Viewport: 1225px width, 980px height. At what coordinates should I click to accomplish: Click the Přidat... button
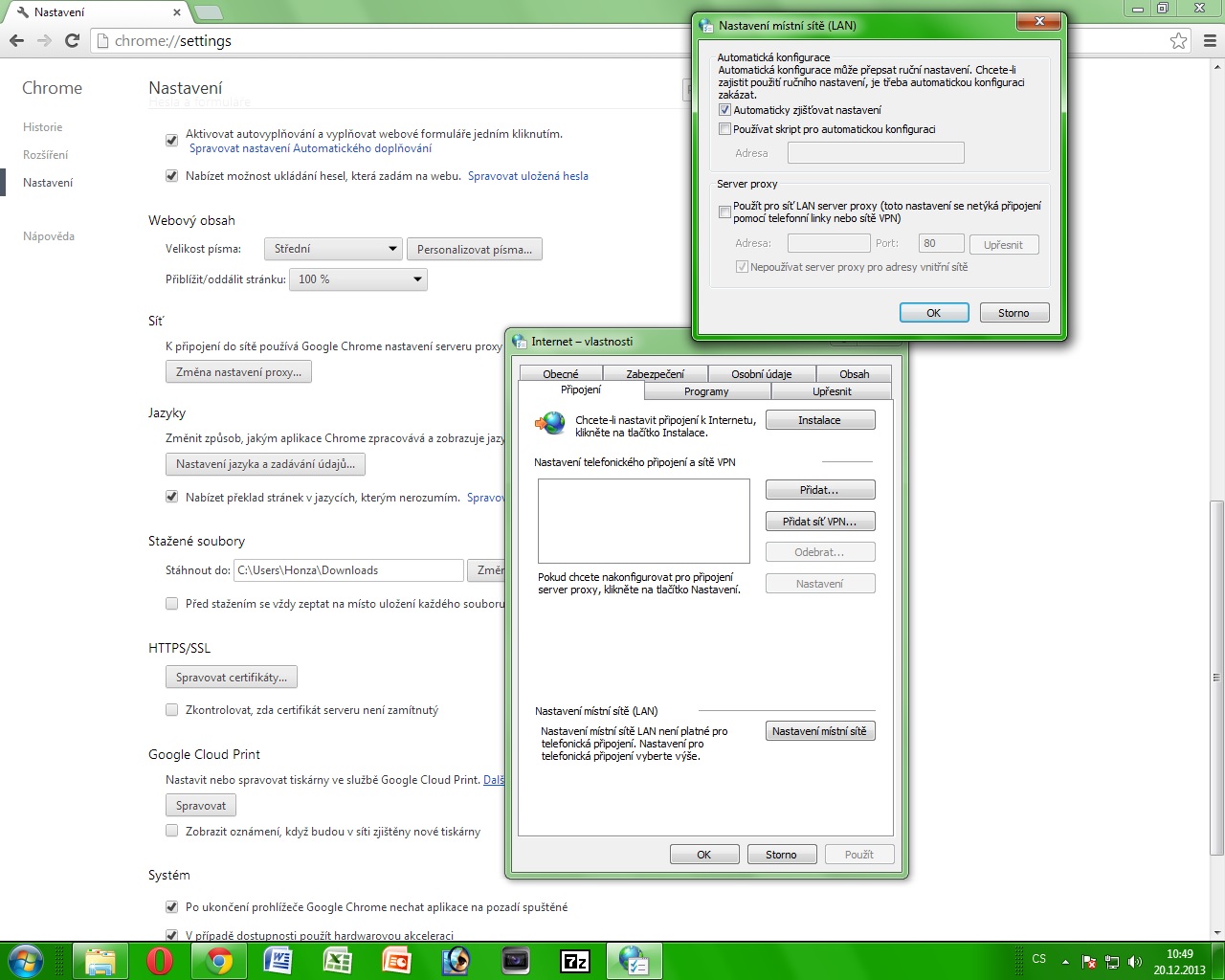pyautogui.click(x=820, y=490)
